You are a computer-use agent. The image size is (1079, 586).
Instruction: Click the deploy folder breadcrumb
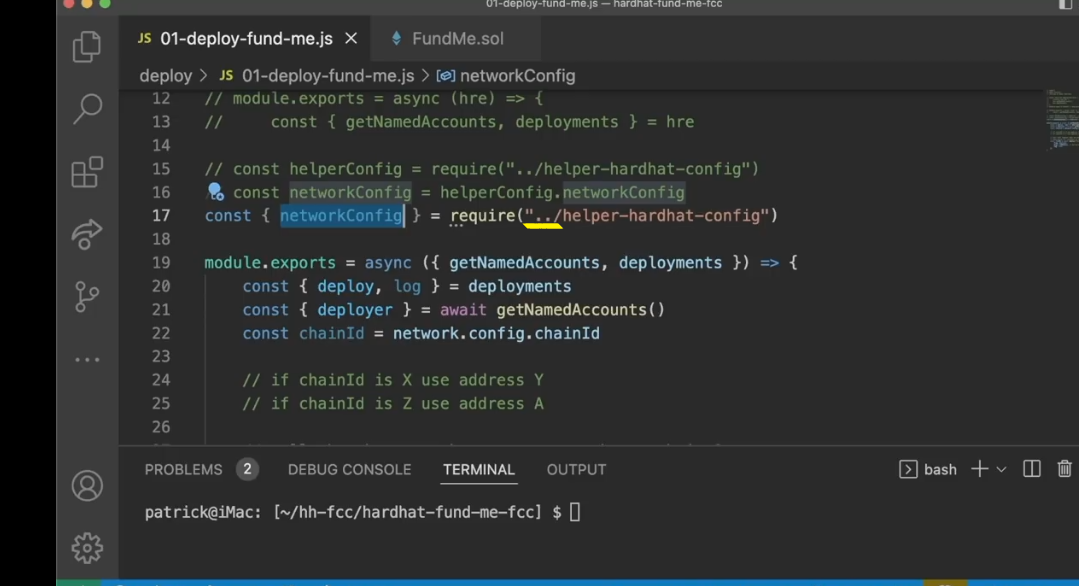click(x=166, y=76)
